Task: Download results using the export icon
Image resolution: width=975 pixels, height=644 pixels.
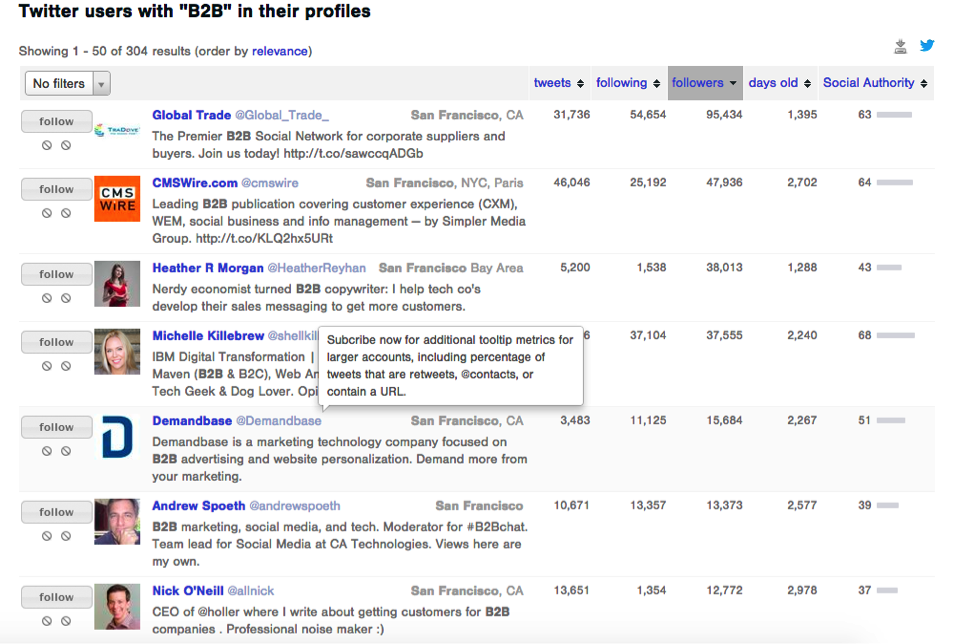Action: click(x=900, y=47)
